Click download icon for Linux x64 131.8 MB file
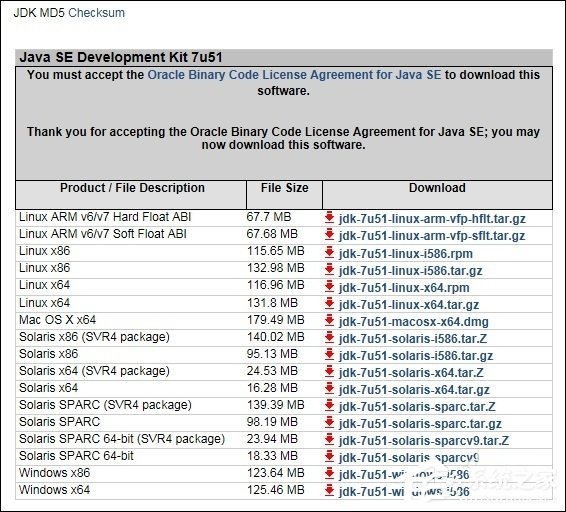The width and height of the screenshot is (566, 512). pyautogui.click(x=329, y=303)
